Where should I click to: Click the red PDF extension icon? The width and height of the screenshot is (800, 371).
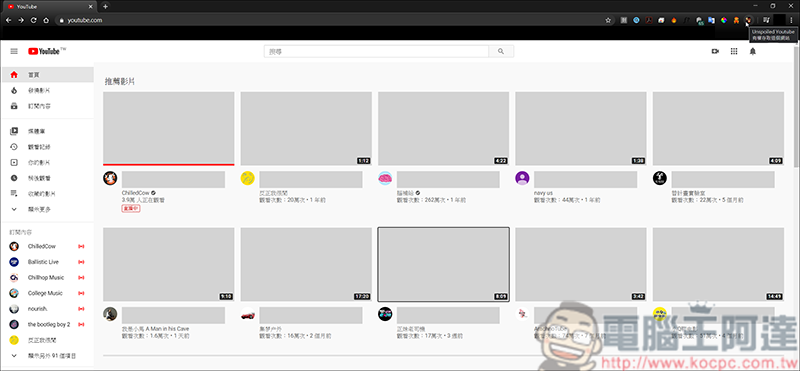pyautogui.click(x=649, y=20)
